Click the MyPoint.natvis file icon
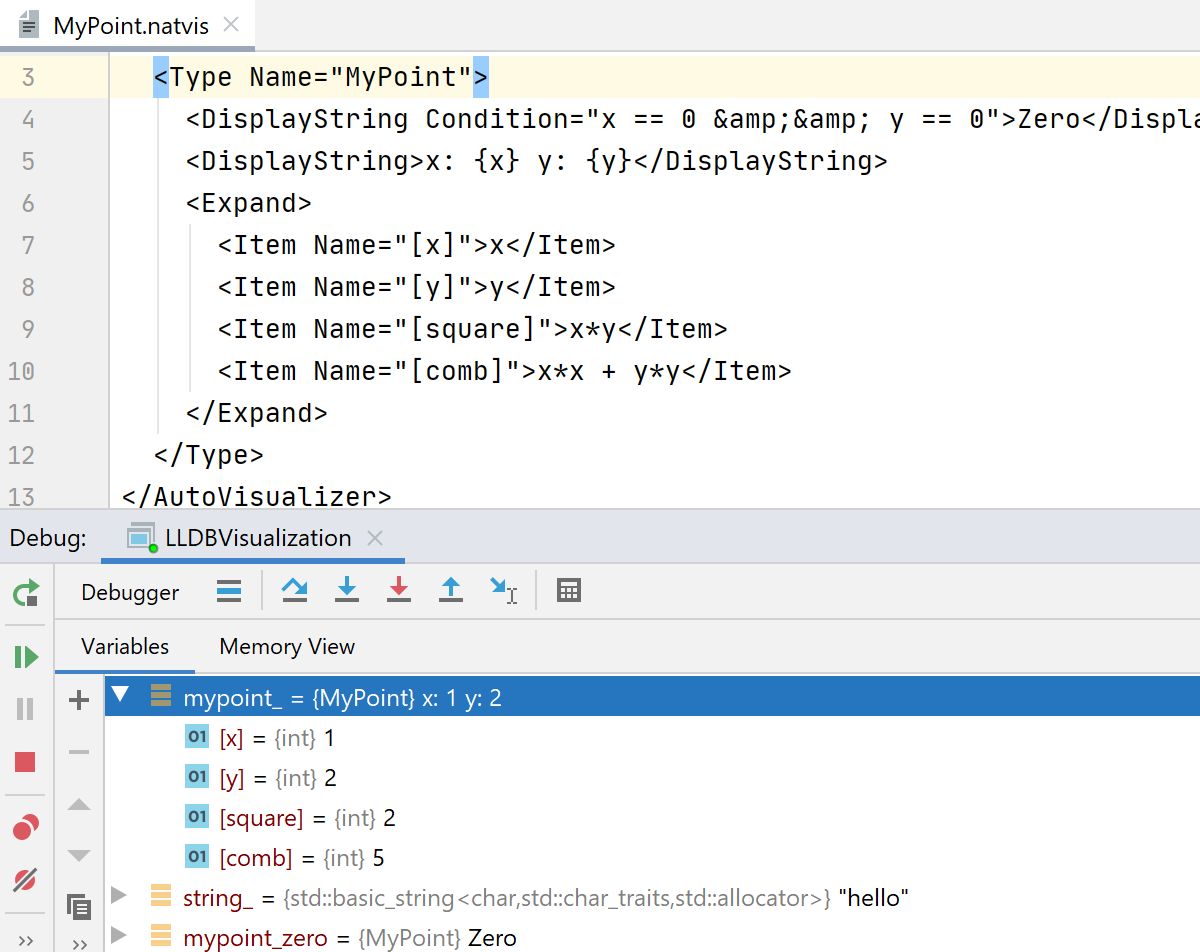This screenshot has height=952, width=1200. (29, 25)
